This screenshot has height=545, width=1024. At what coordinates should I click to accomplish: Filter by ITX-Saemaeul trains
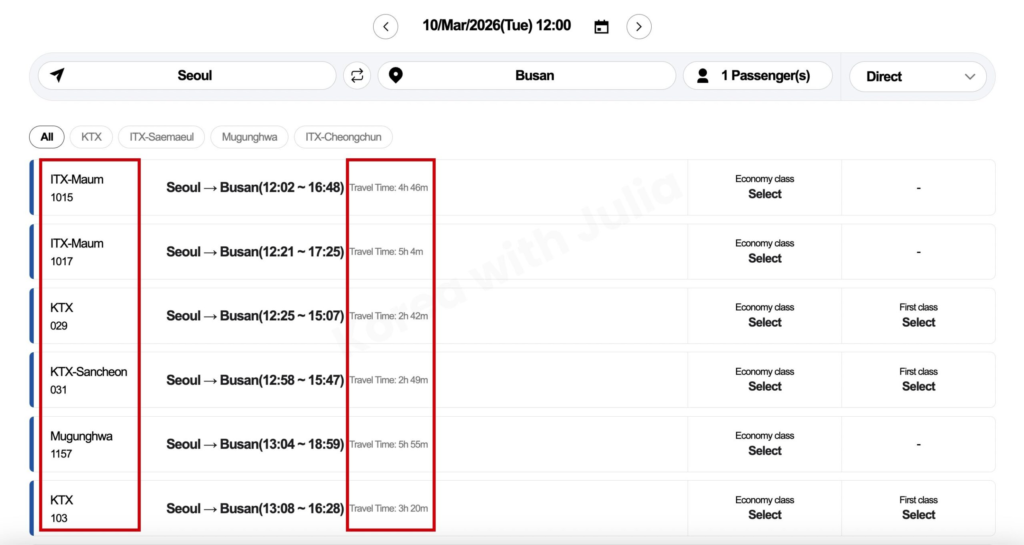[x=161, y=137]
